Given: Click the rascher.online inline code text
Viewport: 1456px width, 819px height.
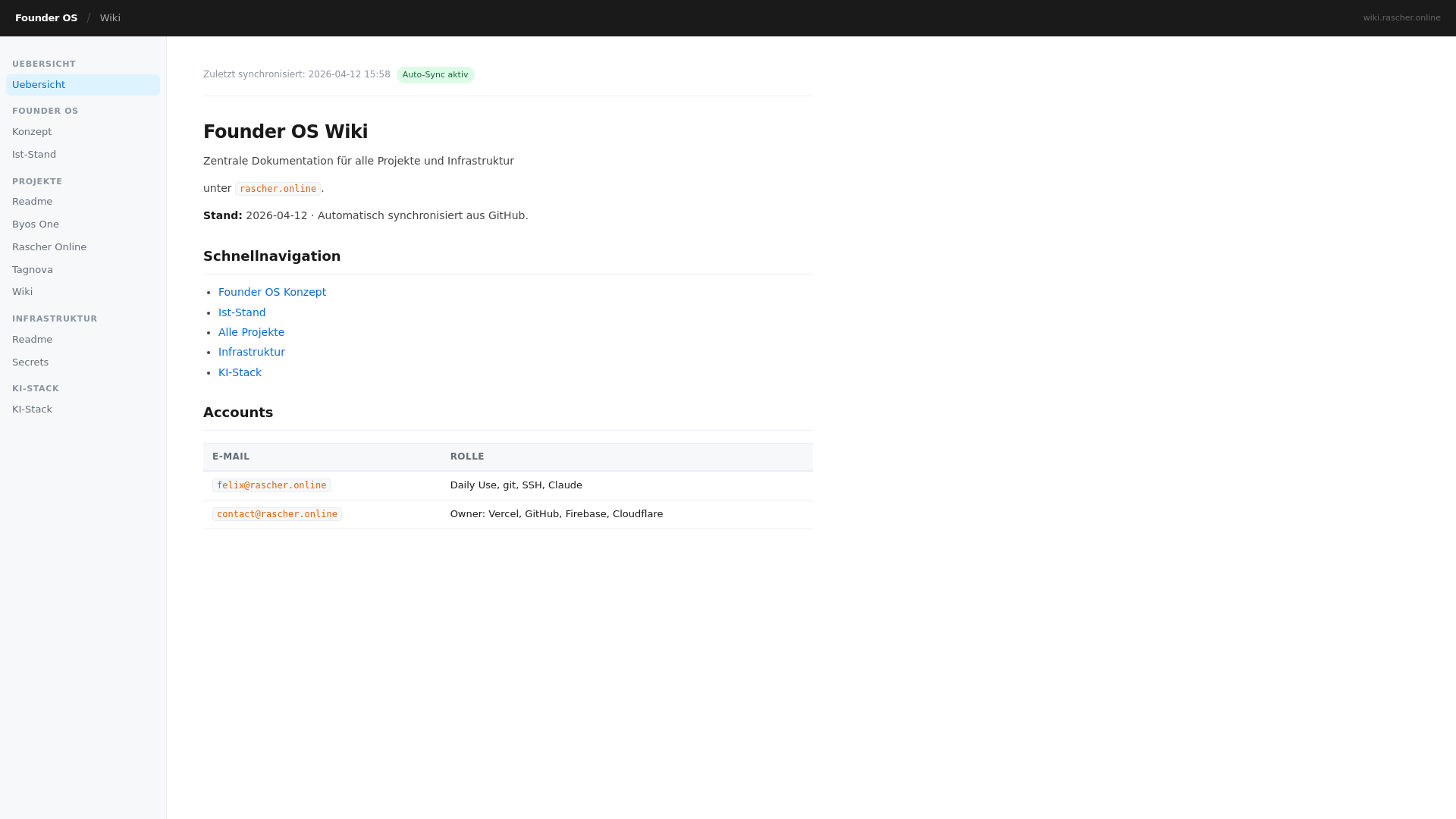Looking at the screenshot, I should [278, 189].
